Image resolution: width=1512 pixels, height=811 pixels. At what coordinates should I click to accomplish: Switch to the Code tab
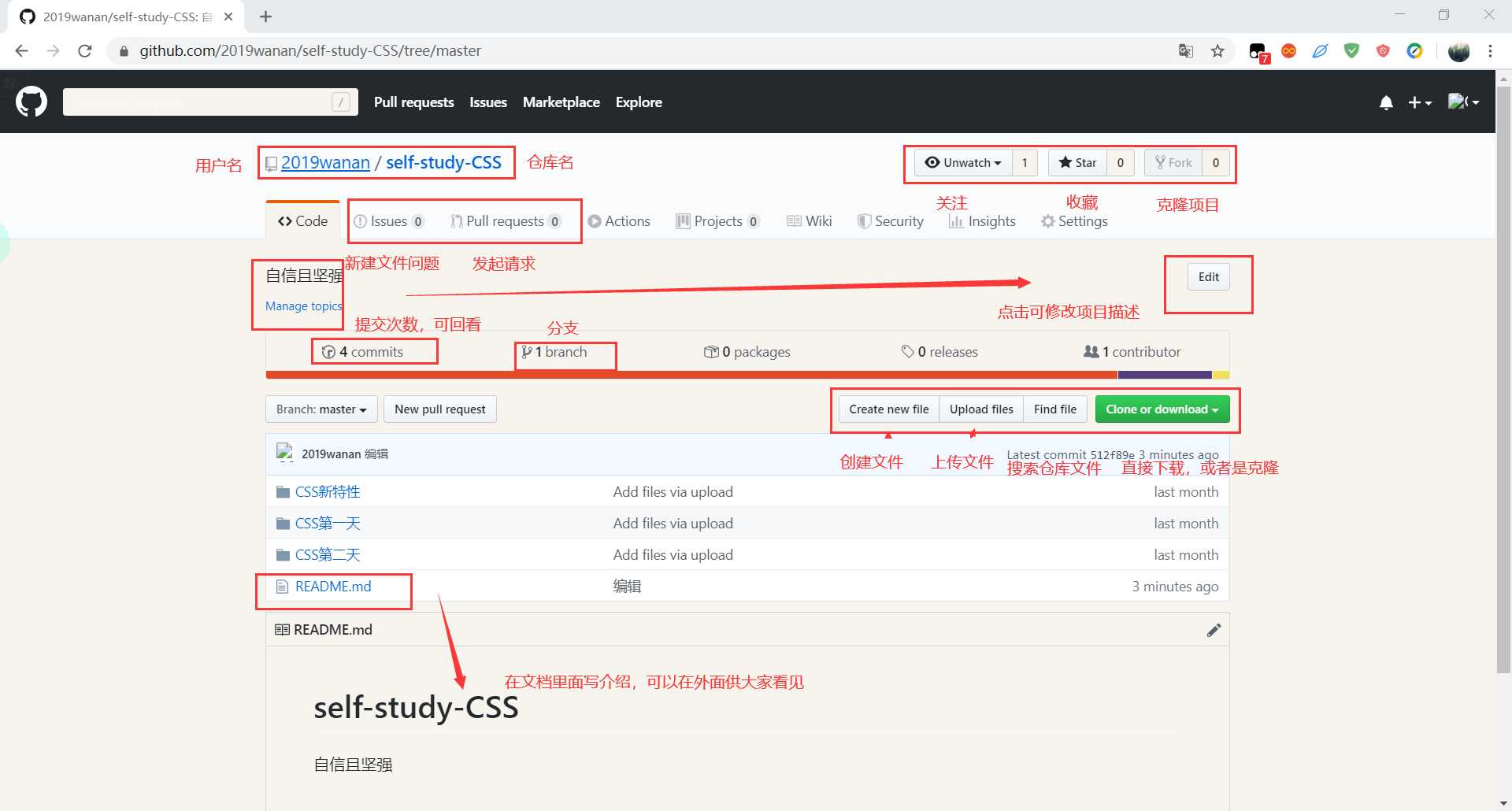[302, 221]
